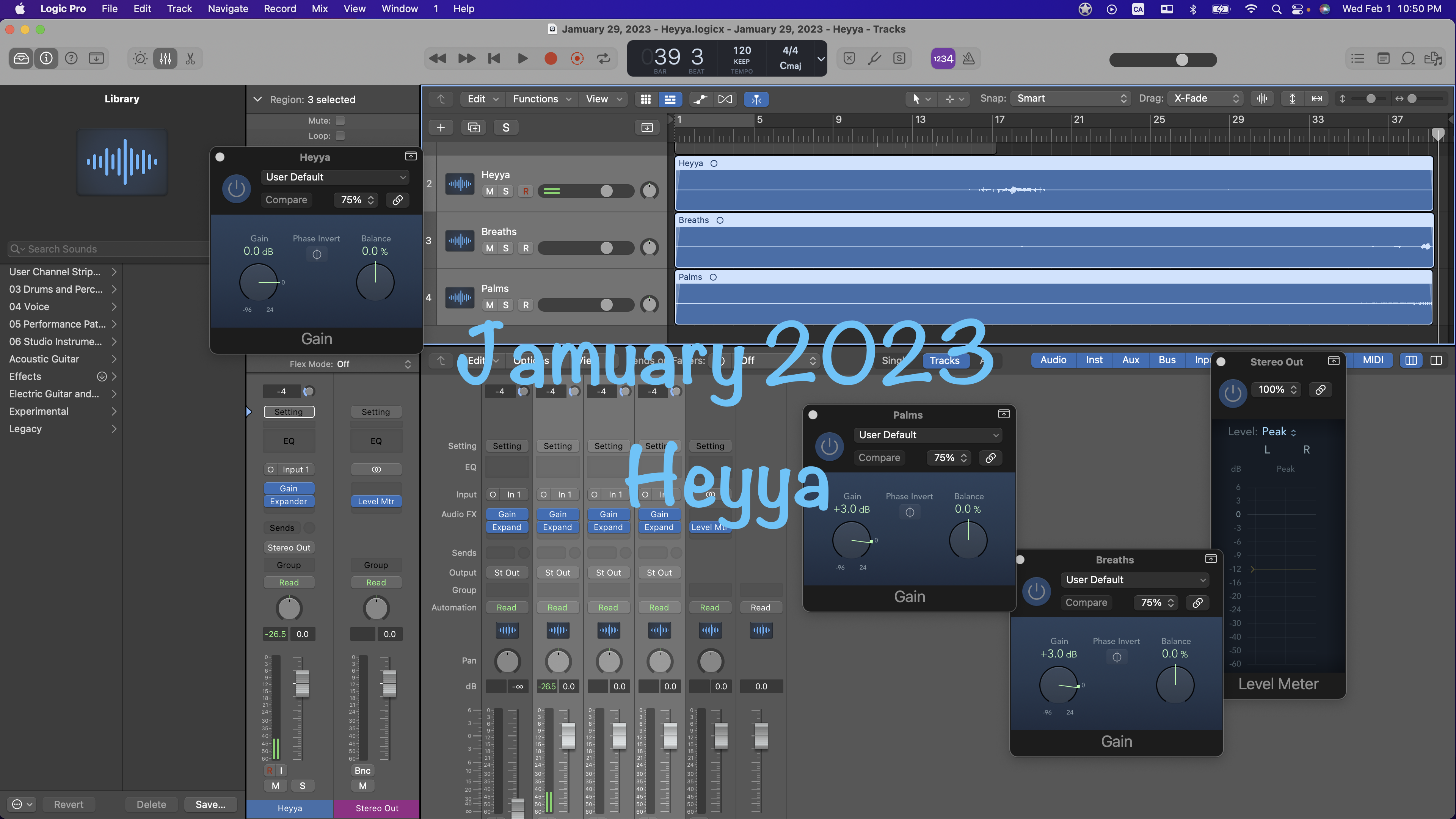The image size is (1456, 819).
Task: Toggle the Metronome click icon
Action: click(x=968, y=58)
